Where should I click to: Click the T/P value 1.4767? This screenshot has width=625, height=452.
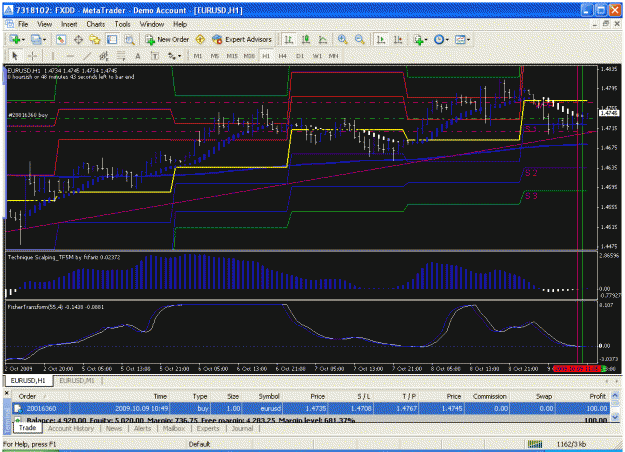click(406, 409)
